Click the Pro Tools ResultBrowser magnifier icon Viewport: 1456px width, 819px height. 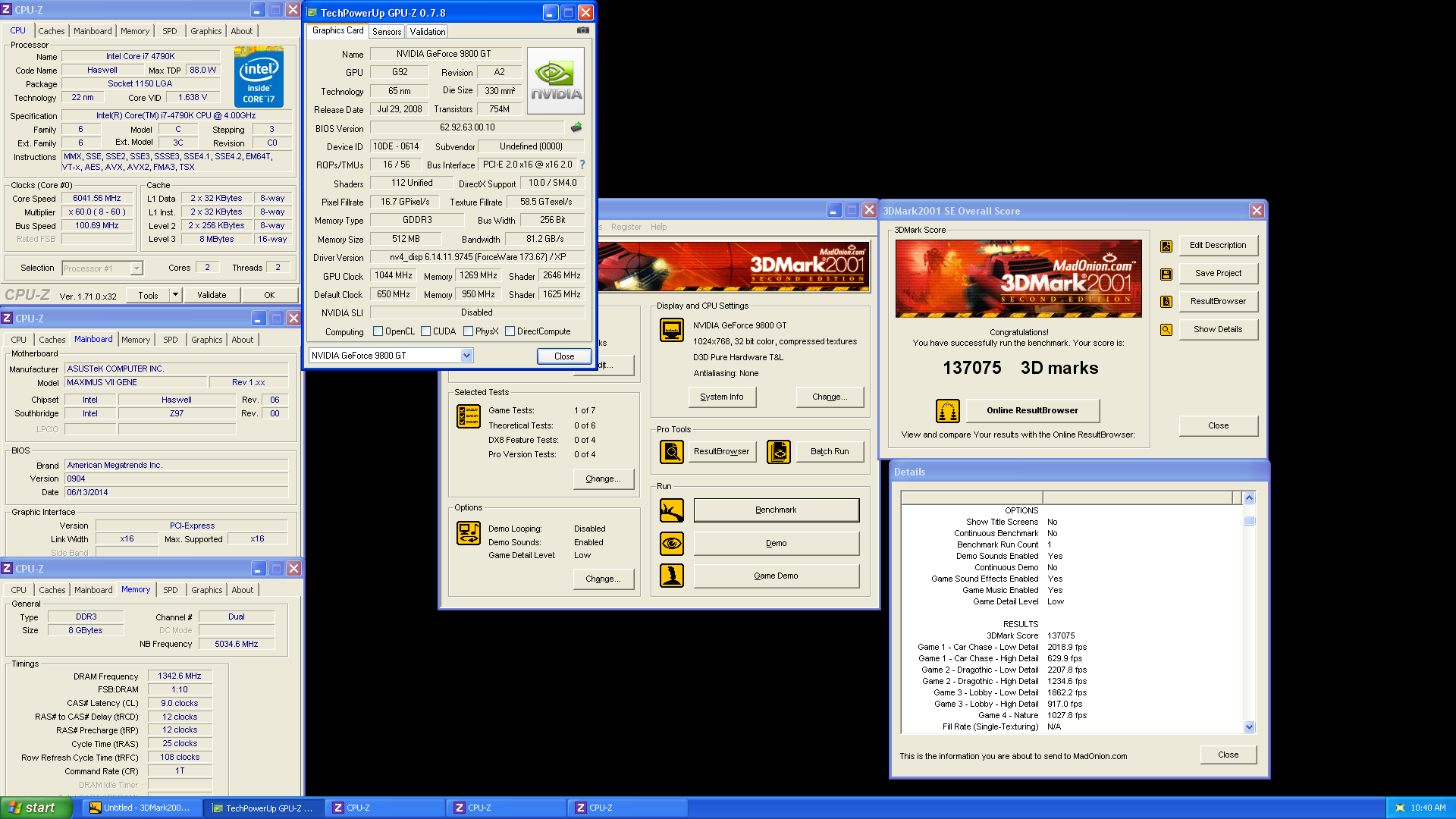tap(672, 452)
